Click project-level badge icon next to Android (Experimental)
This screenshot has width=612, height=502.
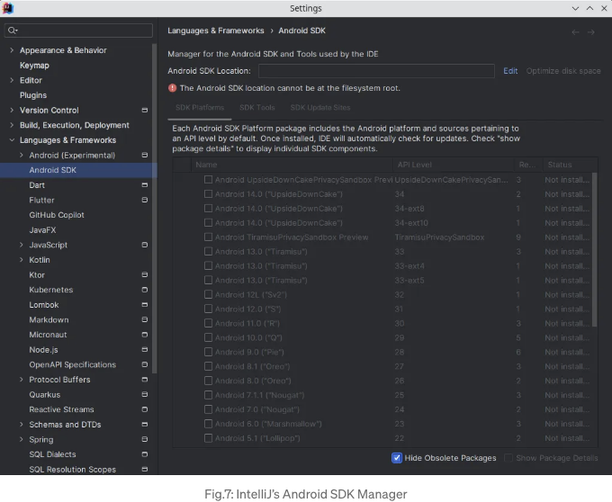[144, 155]
